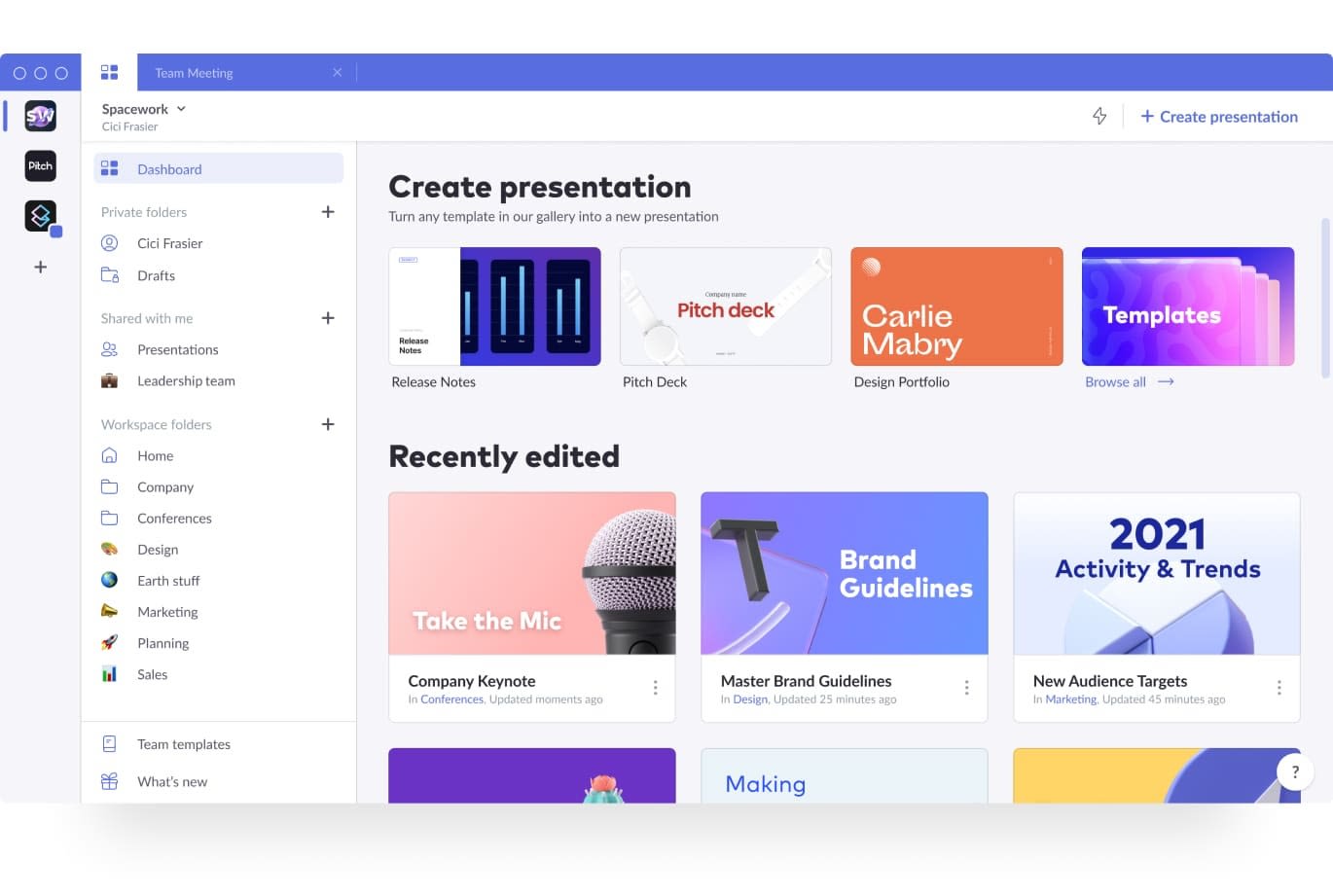Click the lightning bolt quick actions icon

[x=1099, y=116]
